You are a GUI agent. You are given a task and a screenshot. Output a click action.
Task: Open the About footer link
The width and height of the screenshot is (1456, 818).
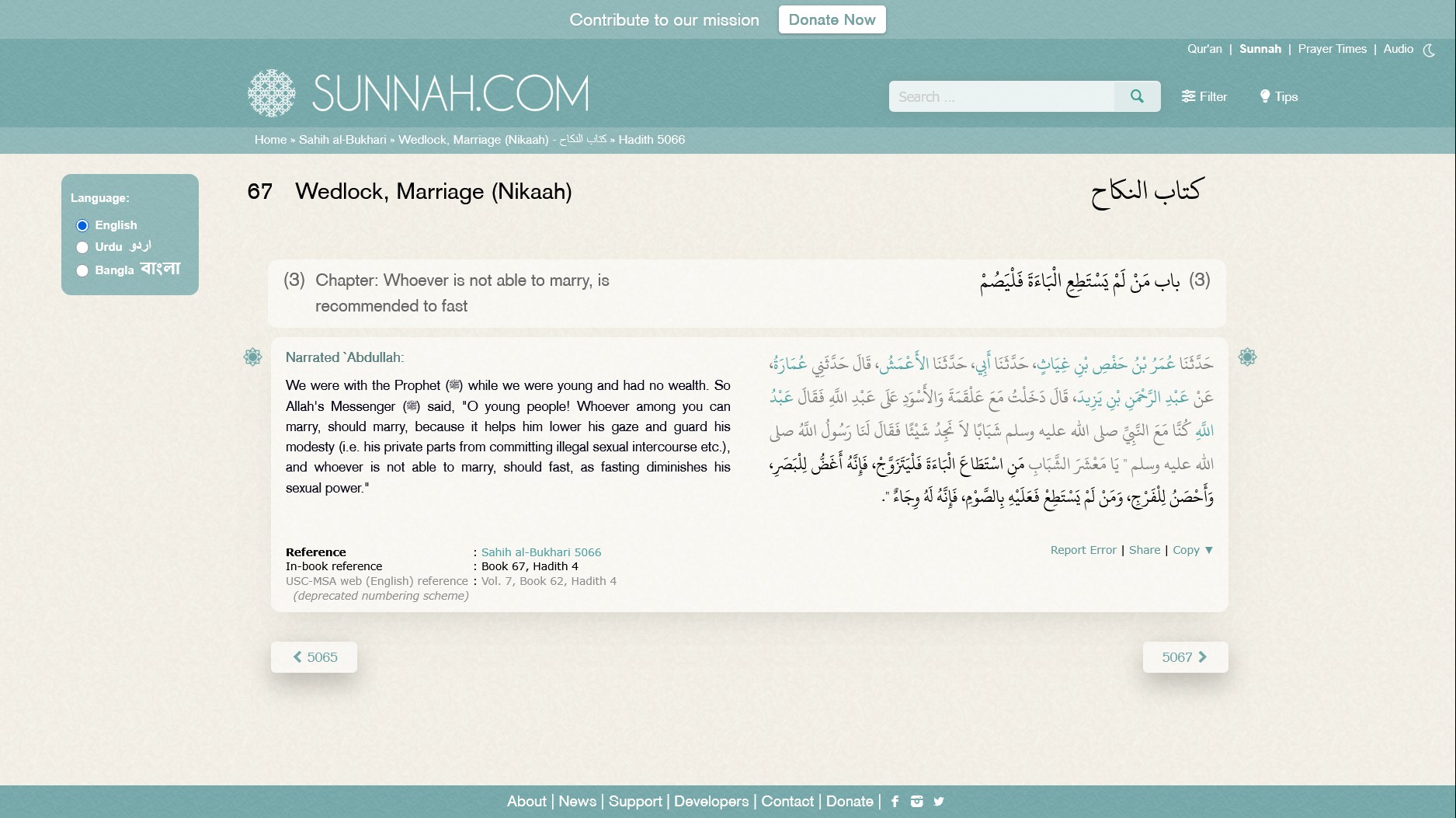526,802
